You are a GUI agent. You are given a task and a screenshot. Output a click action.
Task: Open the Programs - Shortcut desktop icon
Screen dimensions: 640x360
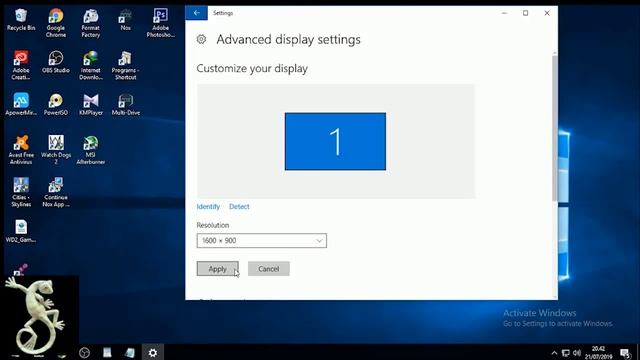coord(125,65)
